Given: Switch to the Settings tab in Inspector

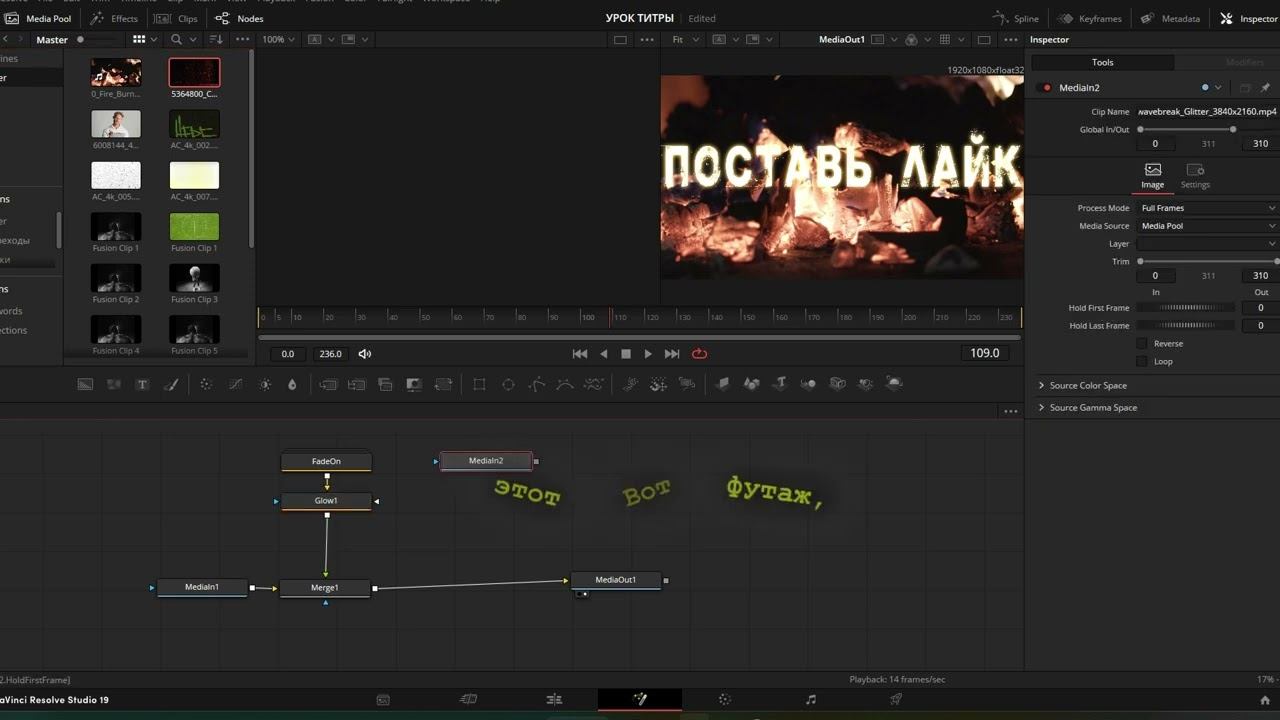Looking at the screenshot, I should click(x=1194, y=176).
